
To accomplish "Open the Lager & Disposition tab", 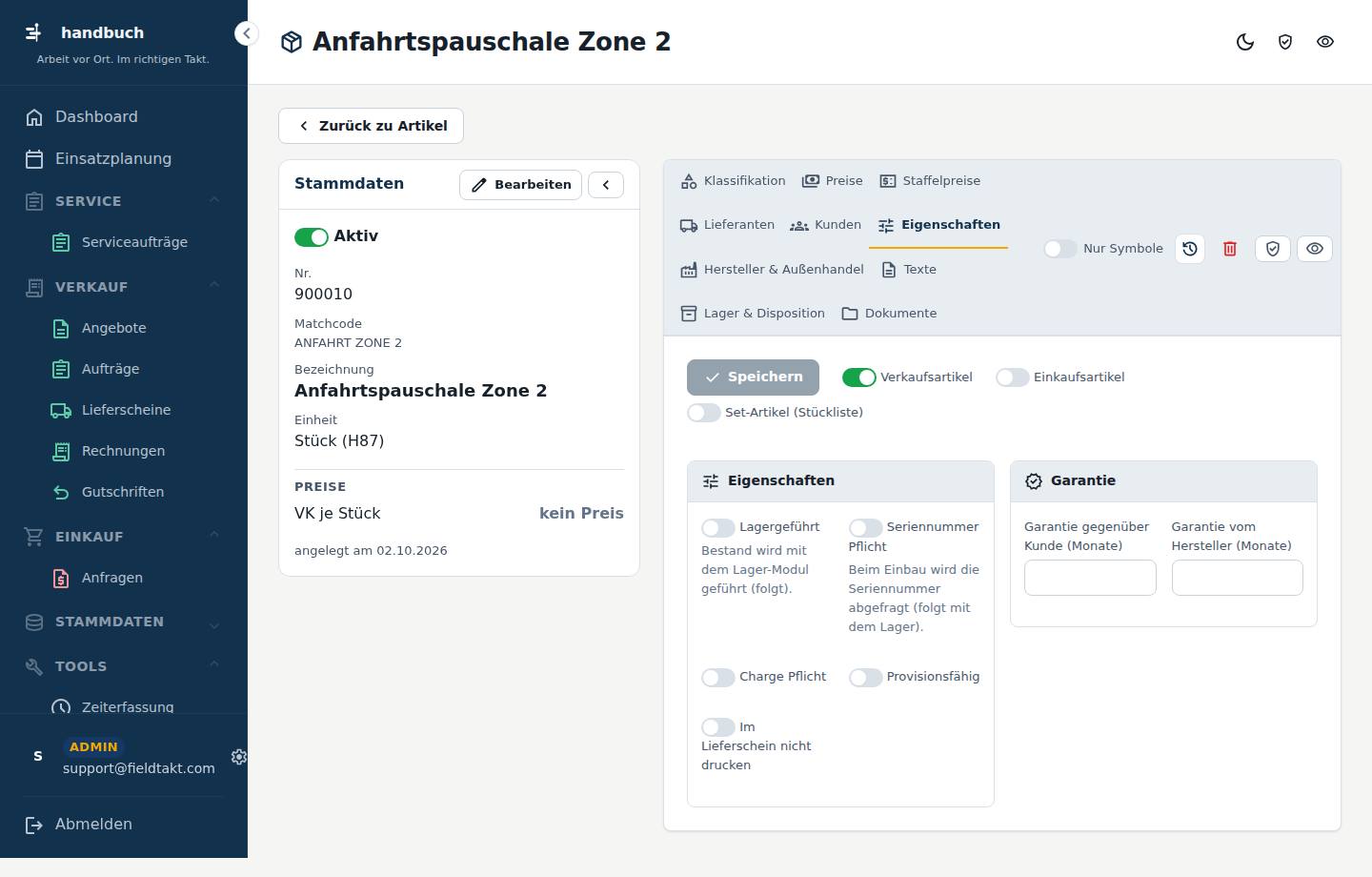I will click(753, 314).
